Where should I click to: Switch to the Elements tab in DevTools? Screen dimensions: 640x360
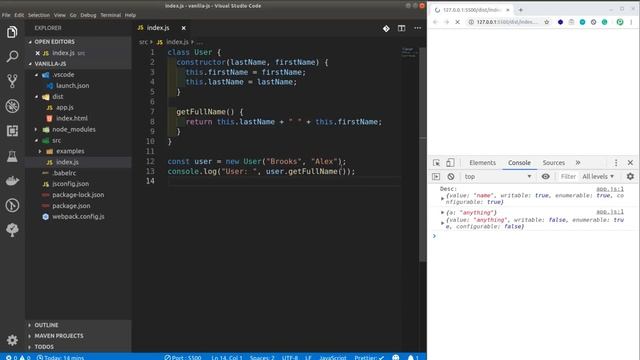point(482,163)
